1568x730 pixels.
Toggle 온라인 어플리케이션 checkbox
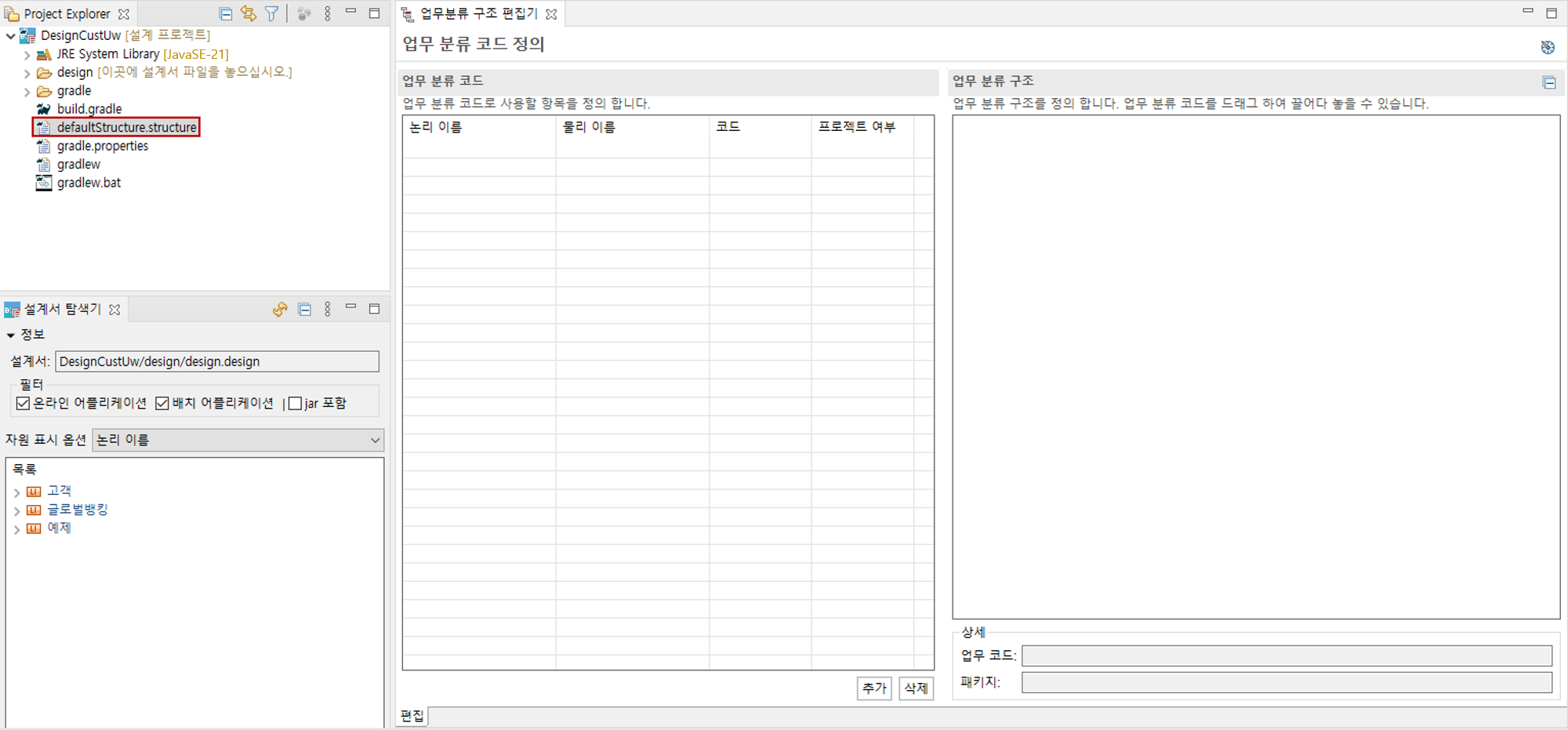tap(24, 403)
